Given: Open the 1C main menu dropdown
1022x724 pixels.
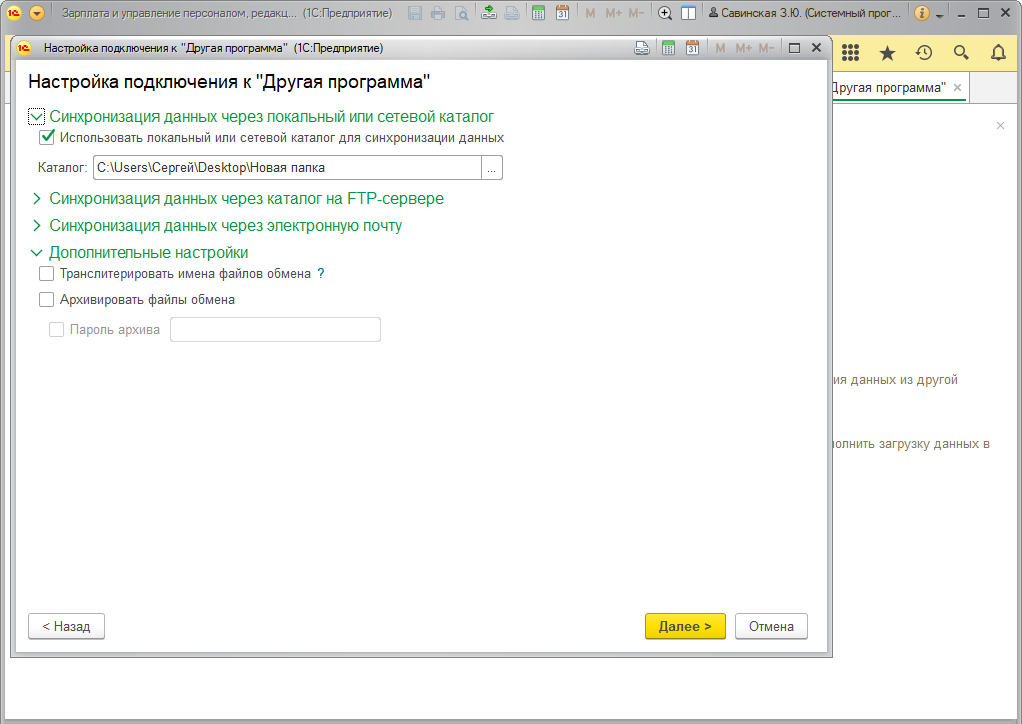Looking at the screenshot, I should point(37,13).
